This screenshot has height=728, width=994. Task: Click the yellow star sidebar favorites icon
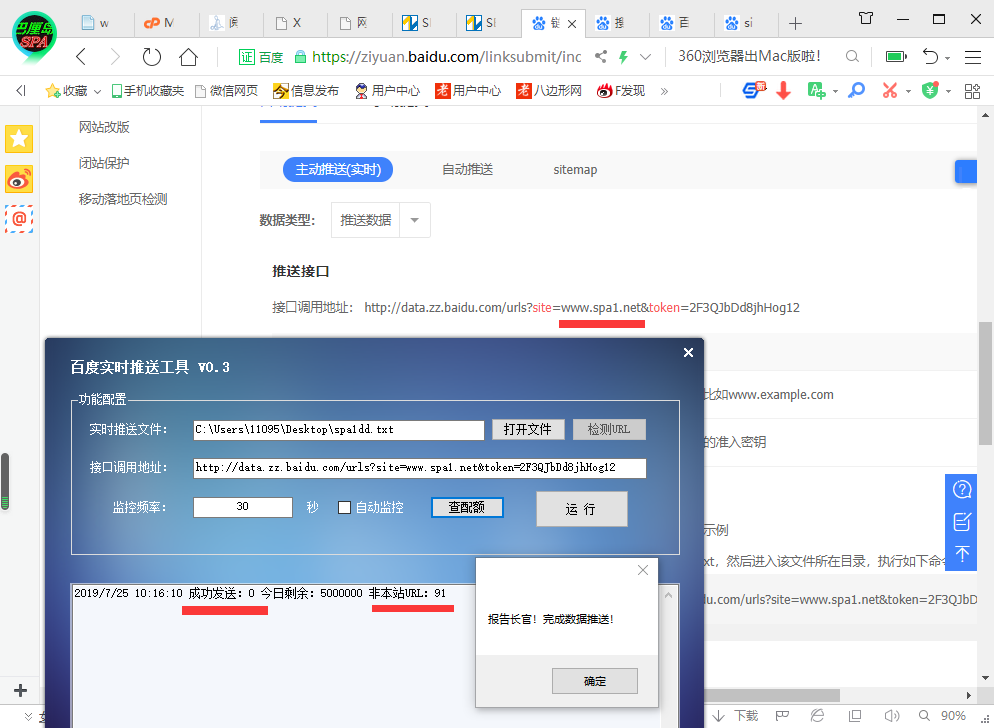tap(19, 140)
